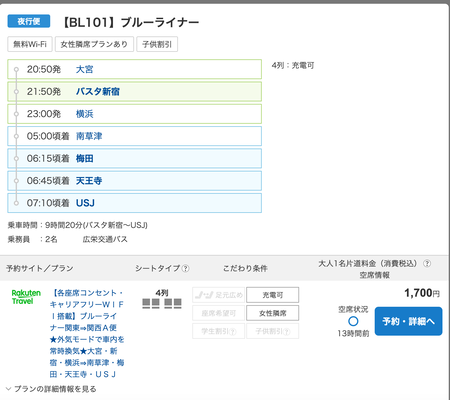Open the 横浜 departure stop link
This screenshot has width=450, height=400.
coord(85,114)
